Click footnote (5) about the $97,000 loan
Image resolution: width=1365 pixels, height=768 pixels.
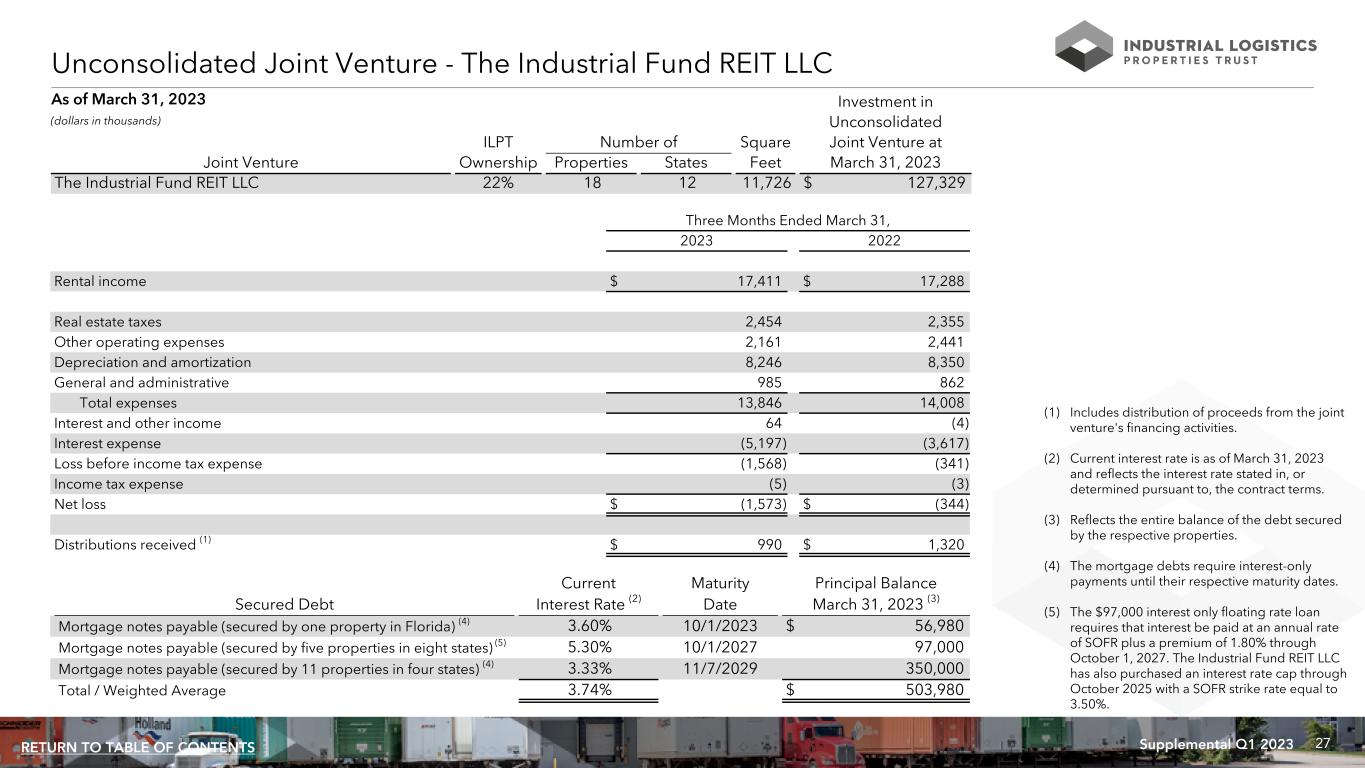[x=1205, y=655]
